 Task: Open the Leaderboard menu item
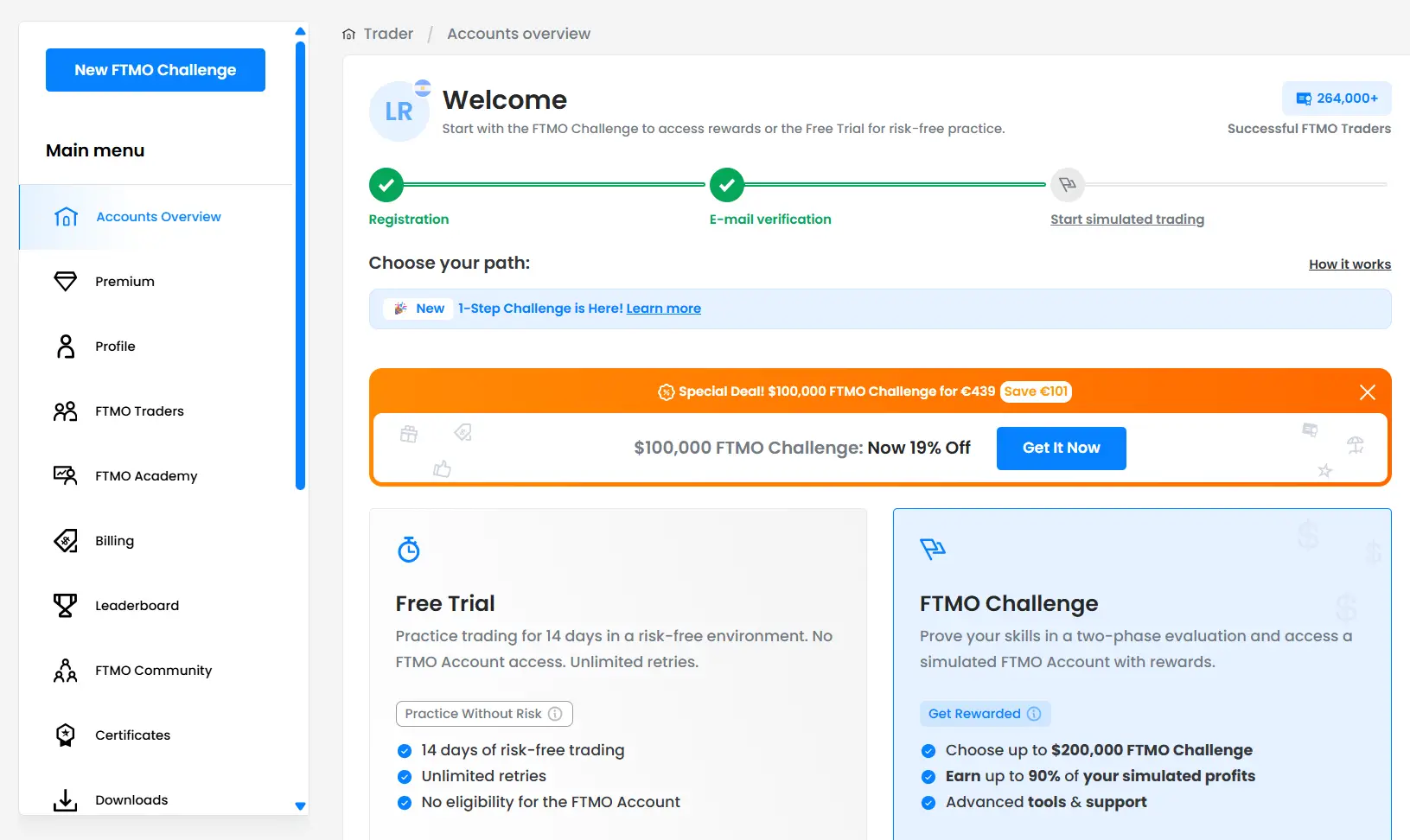coord(156,606)
